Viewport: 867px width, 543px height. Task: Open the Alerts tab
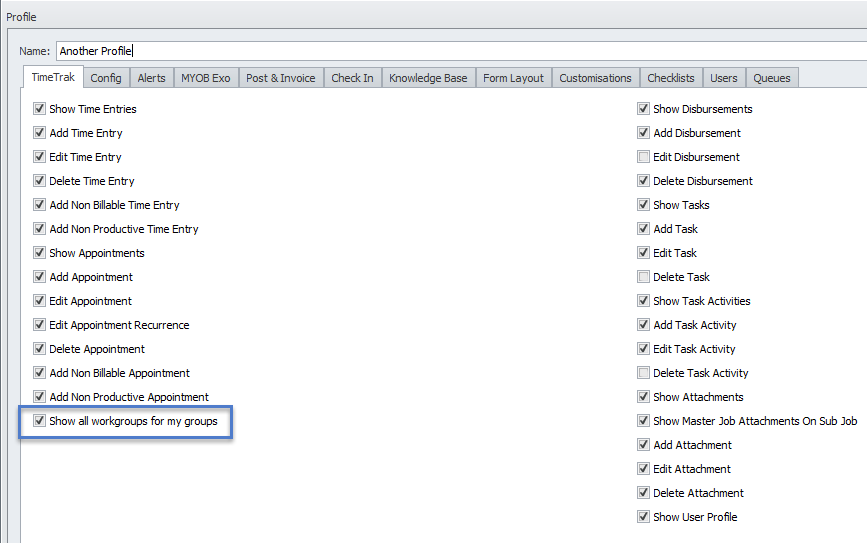pyautogui.click(x=151, y=78)
